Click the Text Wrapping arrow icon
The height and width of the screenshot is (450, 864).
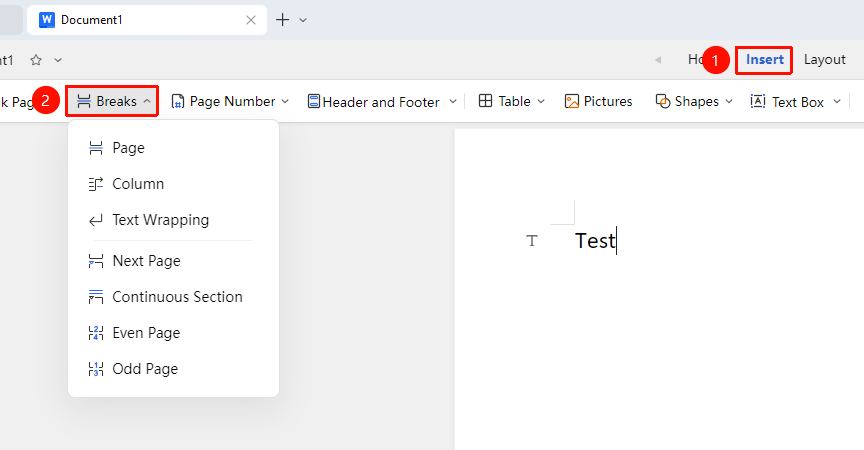96,220
